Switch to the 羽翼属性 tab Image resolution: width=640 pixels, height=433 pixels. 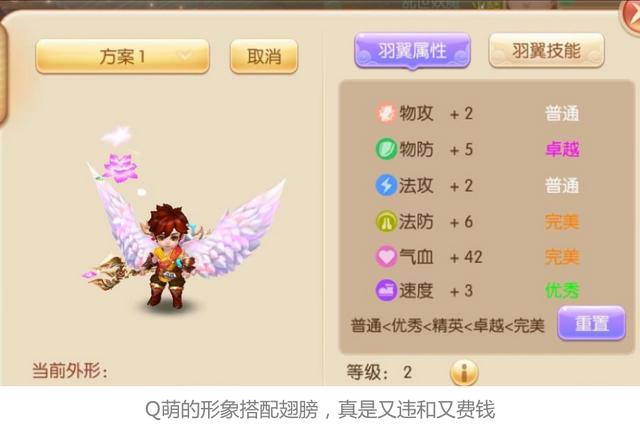[412, 51]
